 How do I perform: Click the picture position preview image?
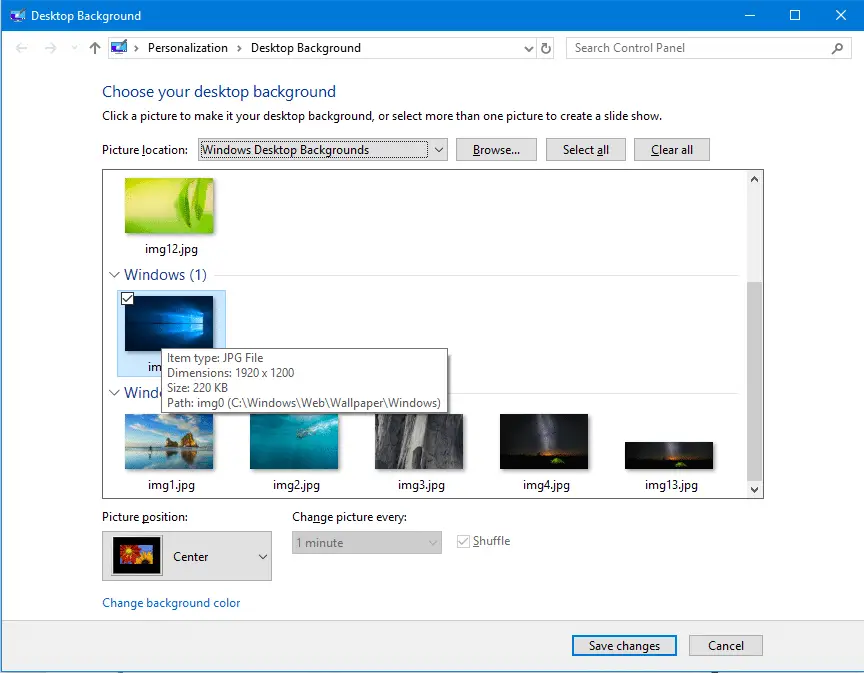[x=137, y=556]
